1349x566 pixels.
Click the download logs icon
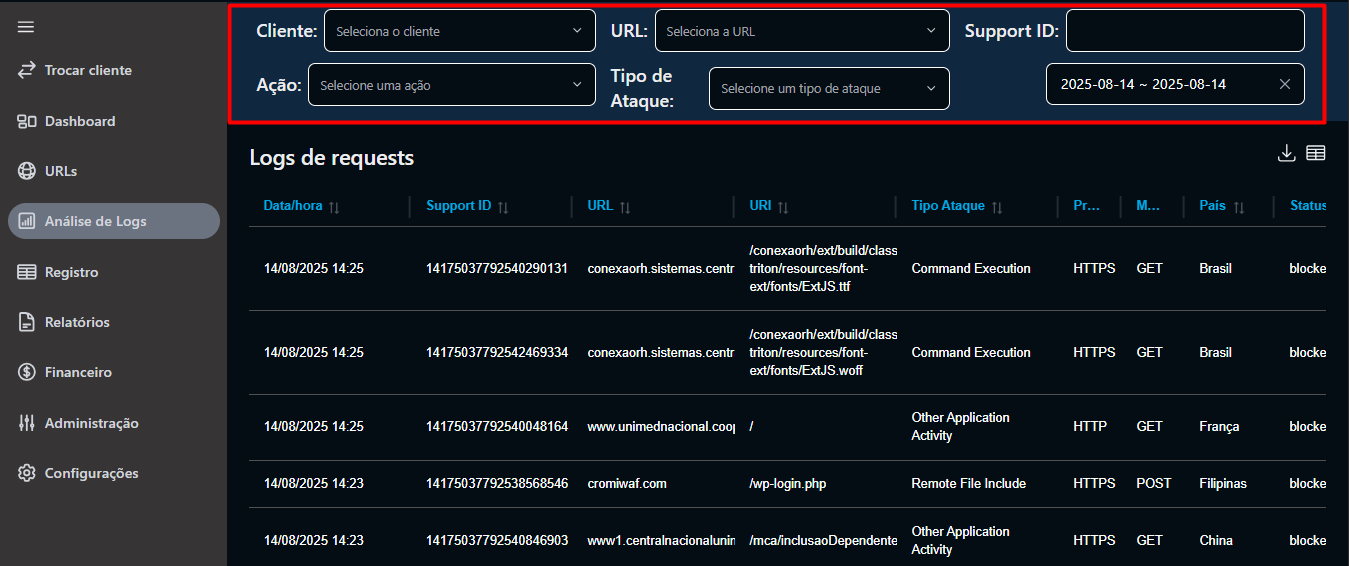pyautogui.click(x=1287, y=153)
